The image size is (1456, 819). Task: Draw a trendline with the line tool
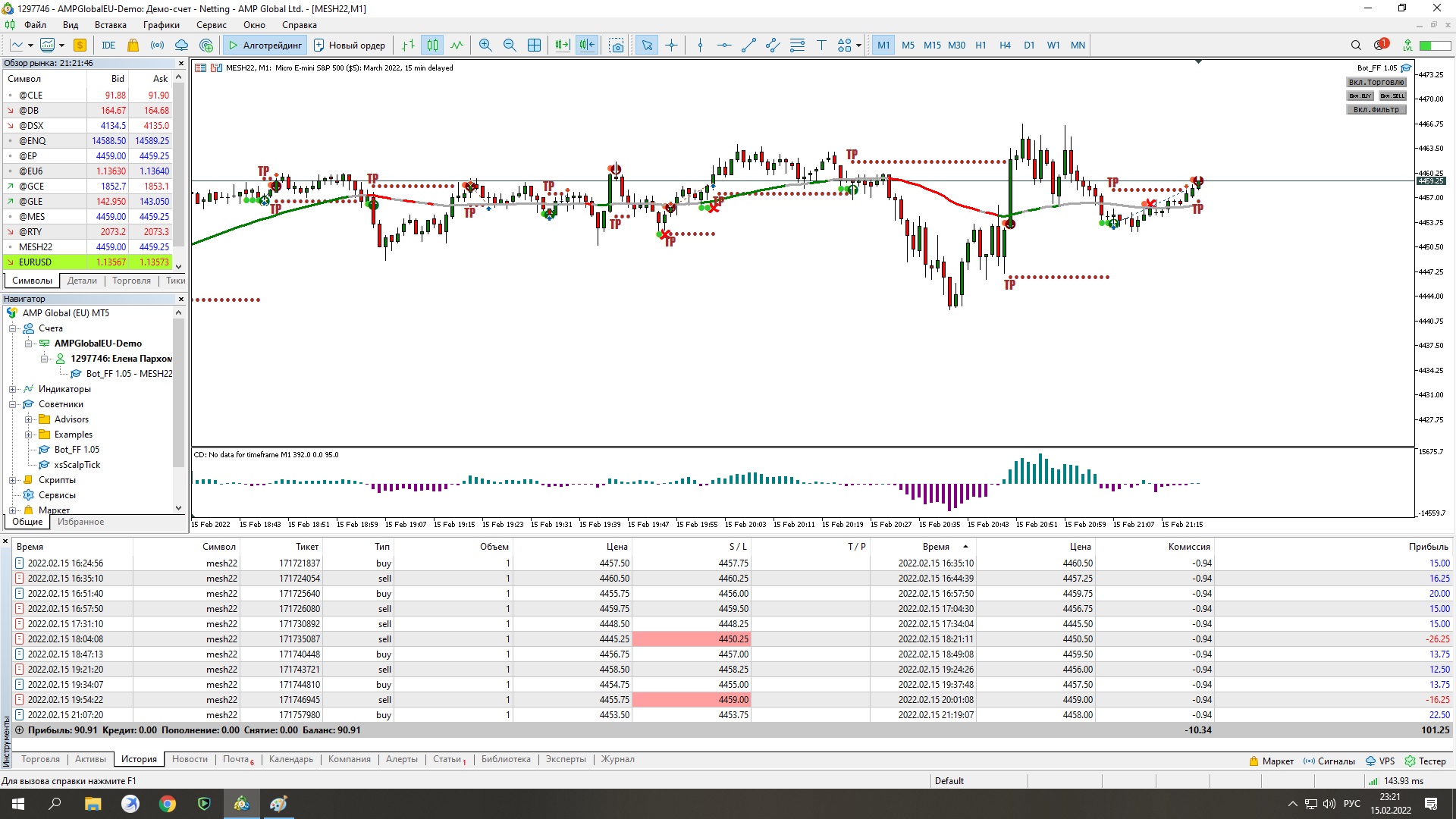[748, 45]
